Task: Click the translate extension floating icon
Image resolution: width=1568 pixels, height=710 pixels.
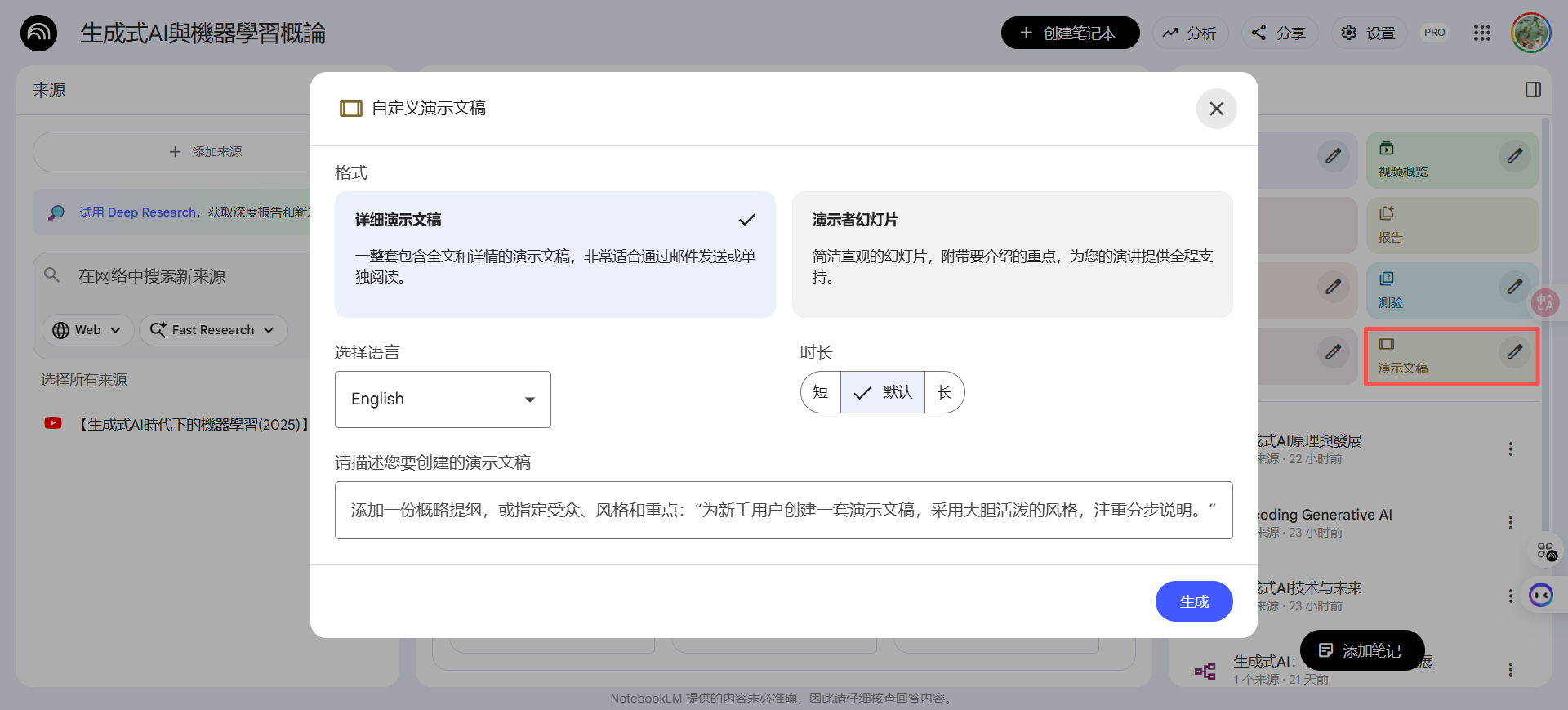Action: tap(1545, 303)
